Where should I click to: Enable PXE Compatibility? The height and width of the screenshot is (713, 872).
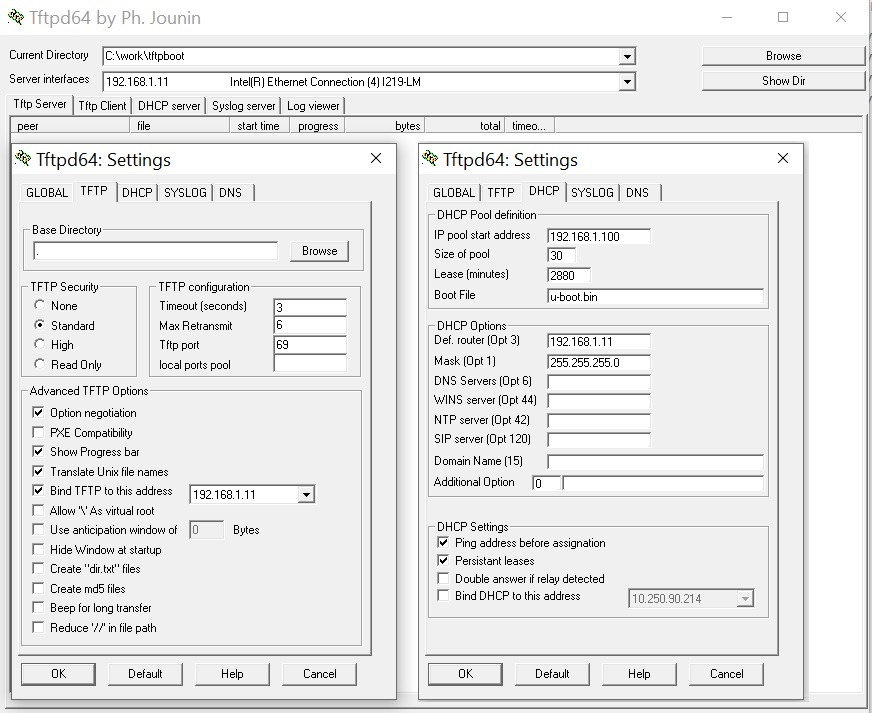(38, 432)
